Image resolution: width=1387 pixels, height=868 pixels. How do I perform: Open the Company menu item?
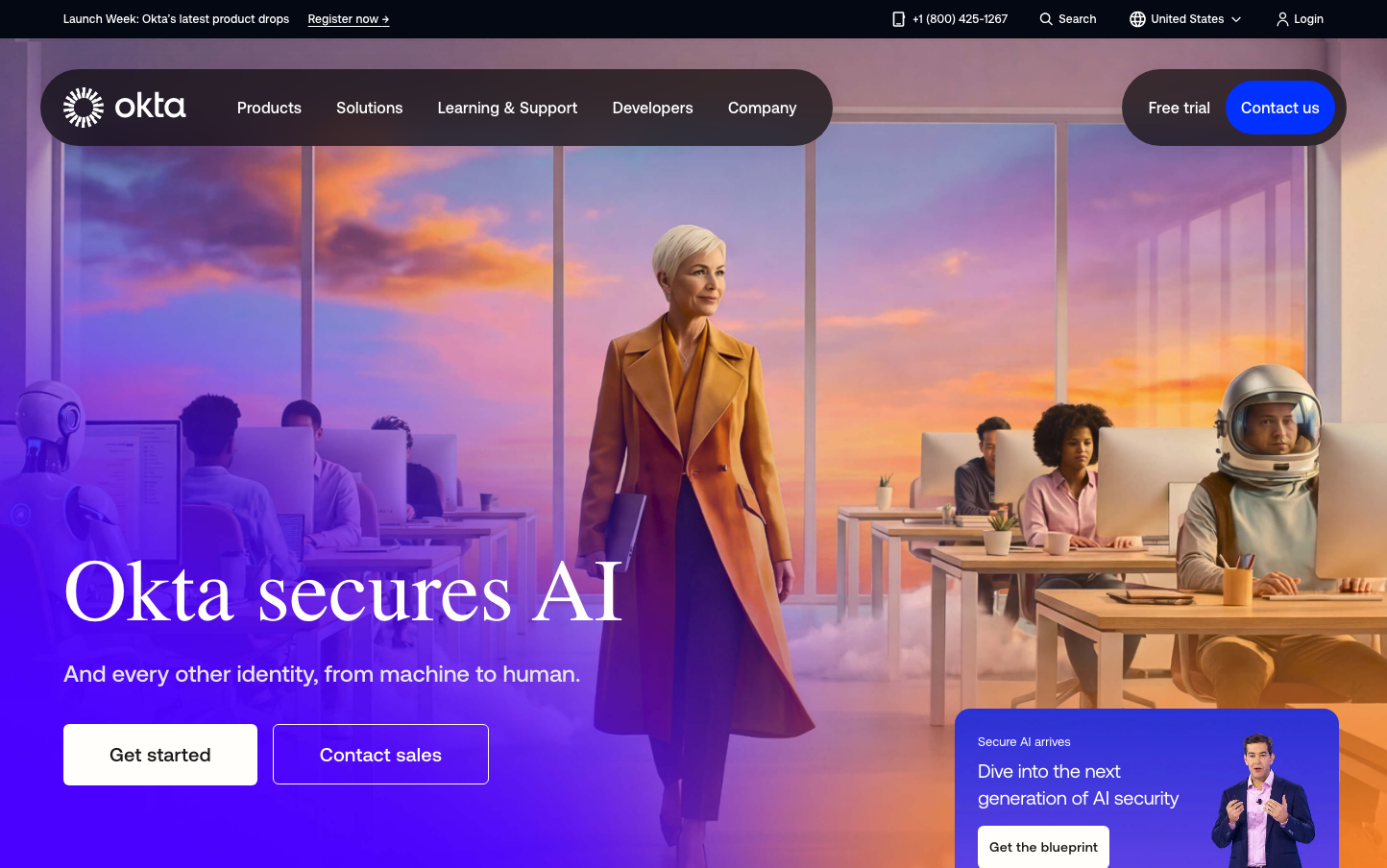[762, 108]
